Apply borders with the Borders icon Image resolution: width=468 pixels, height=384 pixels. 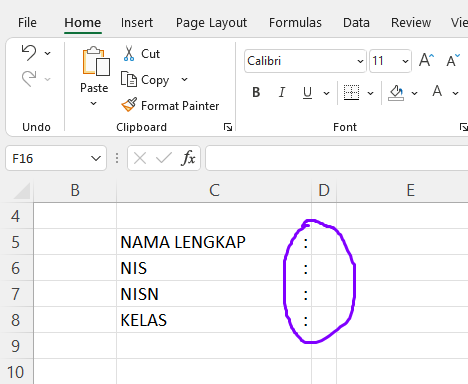(x=351, y=92)
